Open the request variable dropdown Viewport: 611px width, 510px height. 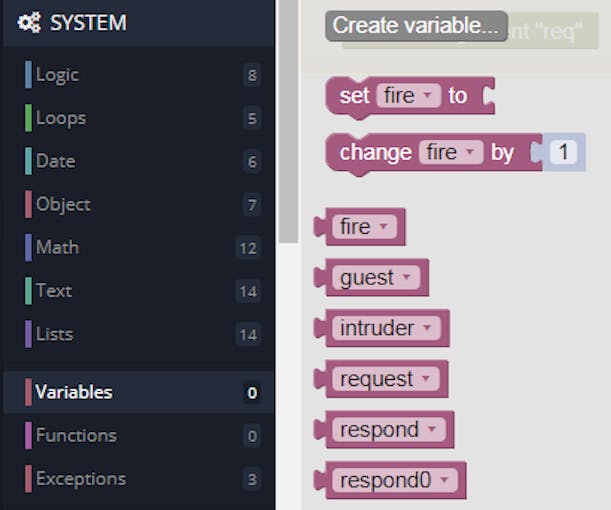pyautogui.click(x=424, y=379)
